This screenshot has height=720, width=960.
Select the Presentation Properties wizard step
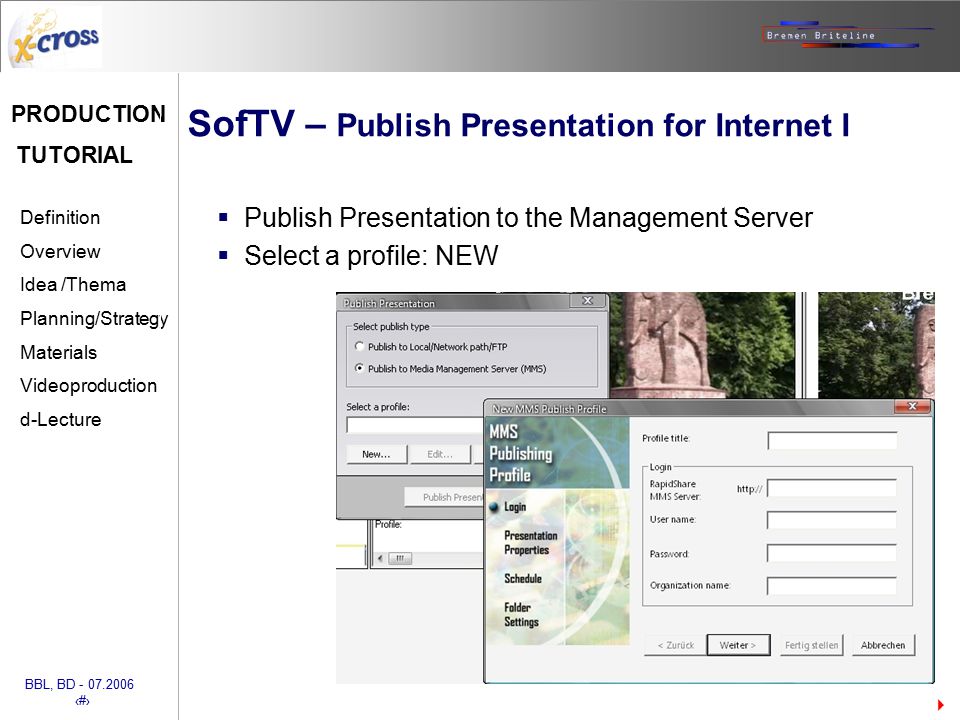pos(530,542)
